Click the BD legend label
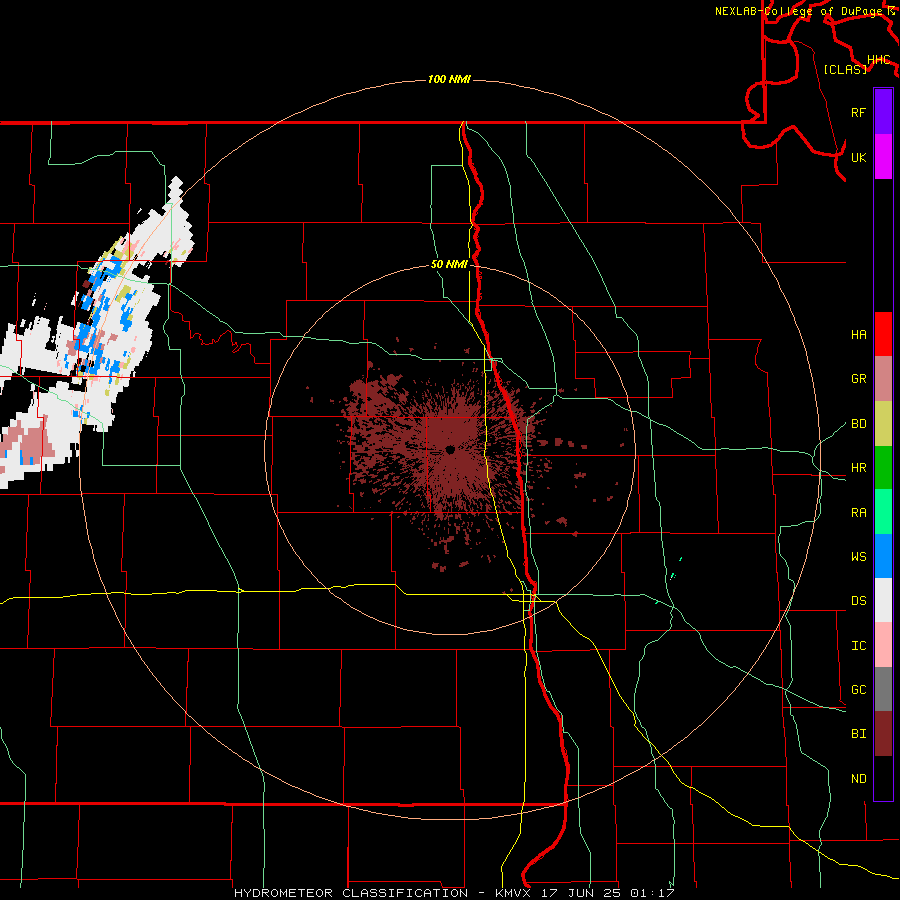Screen dimensions: 900x900 click(858, 424)
